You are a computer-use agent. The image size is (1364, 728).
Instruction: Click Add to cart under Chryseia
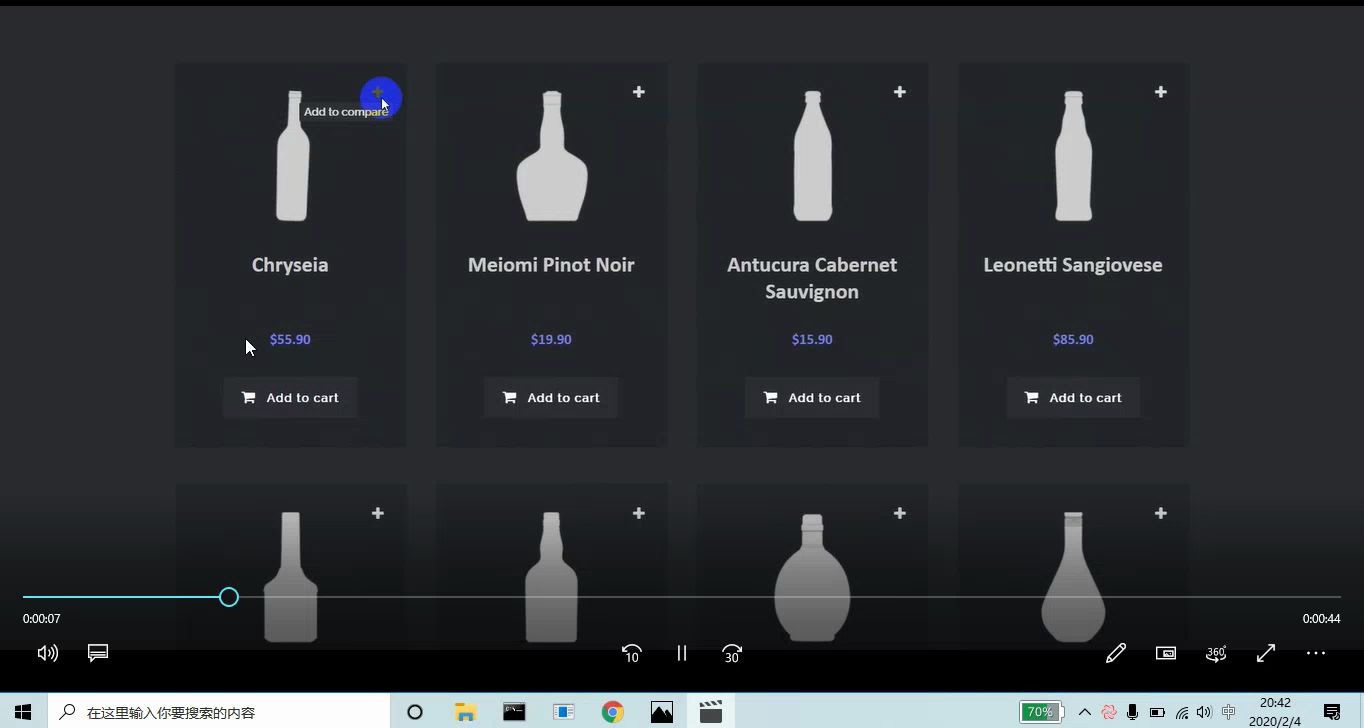coord(290,398)
